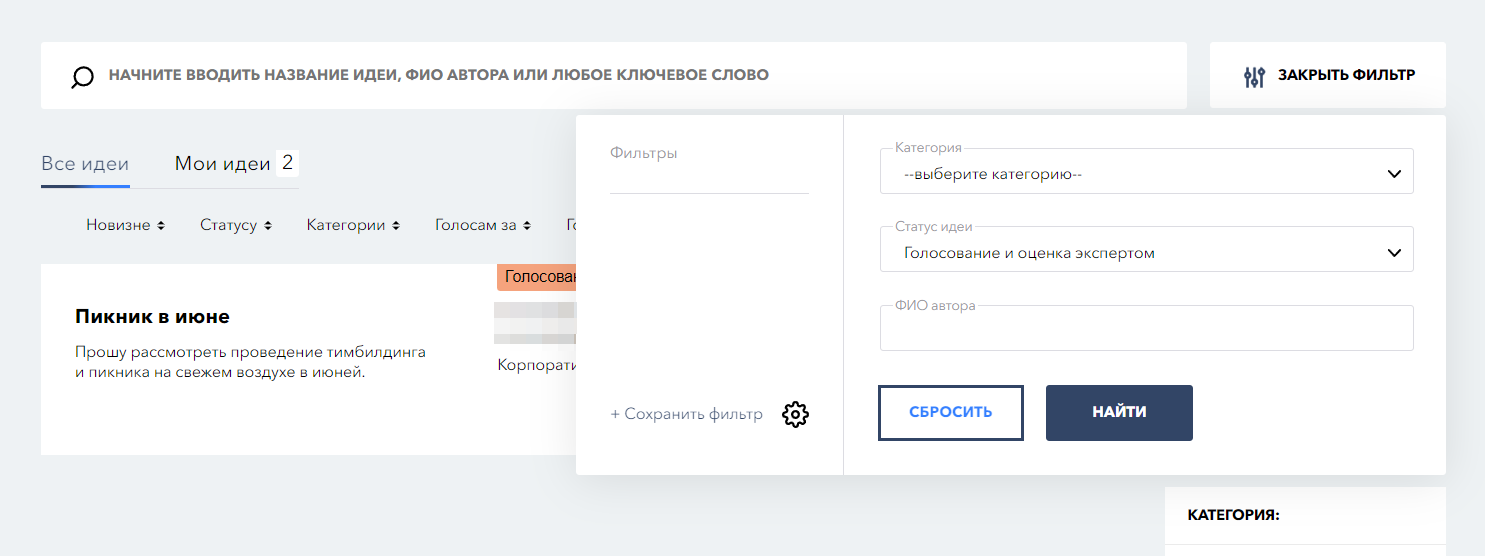Open the Пикник в июне idea
Image resolution: width=1485 pixels, height=556 pixels.
[x=152, y=317]
